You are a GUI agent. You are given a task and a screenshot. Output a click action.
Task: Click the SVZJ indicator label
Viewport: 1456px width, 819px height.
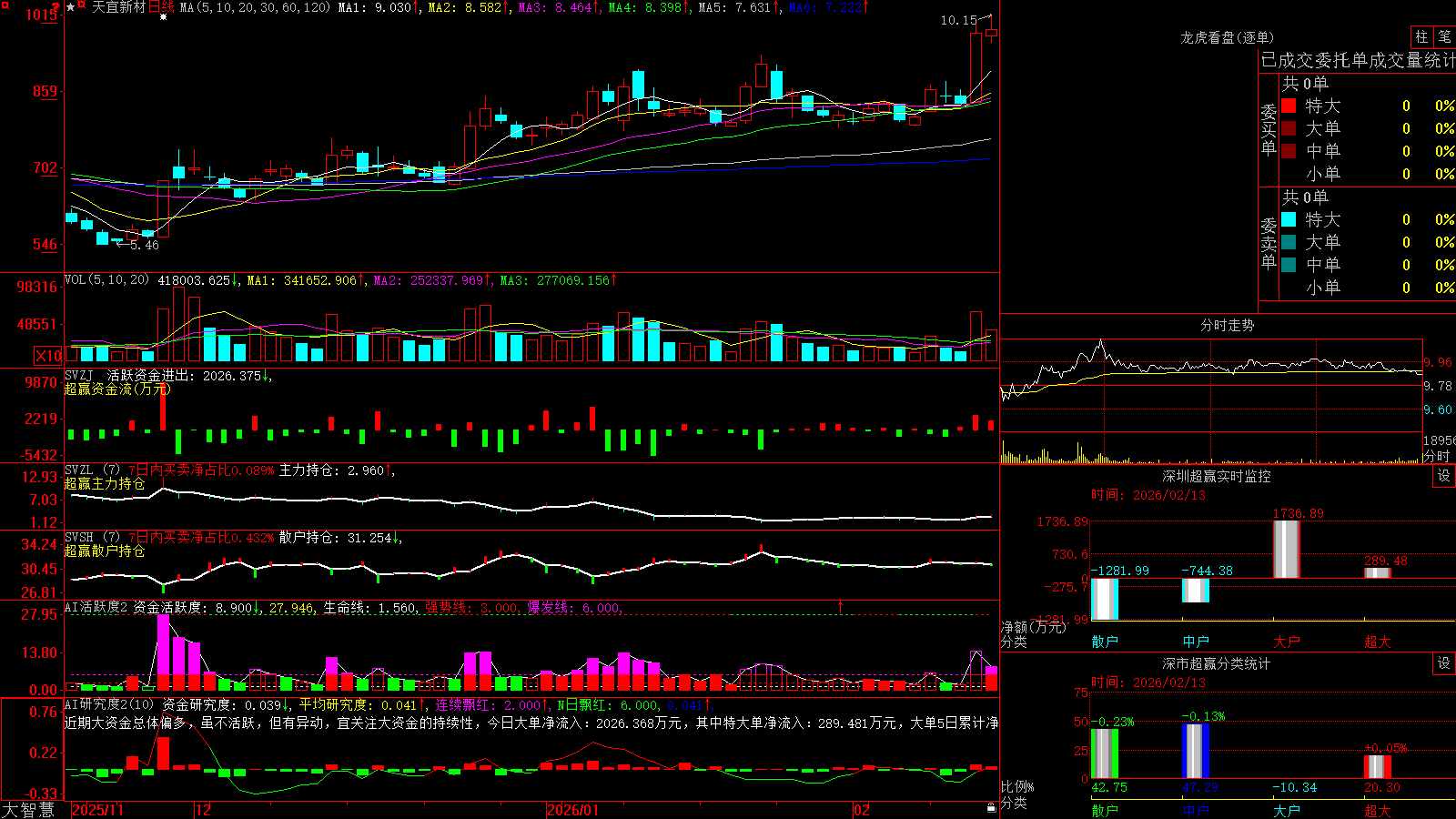(x=79, y=375)
